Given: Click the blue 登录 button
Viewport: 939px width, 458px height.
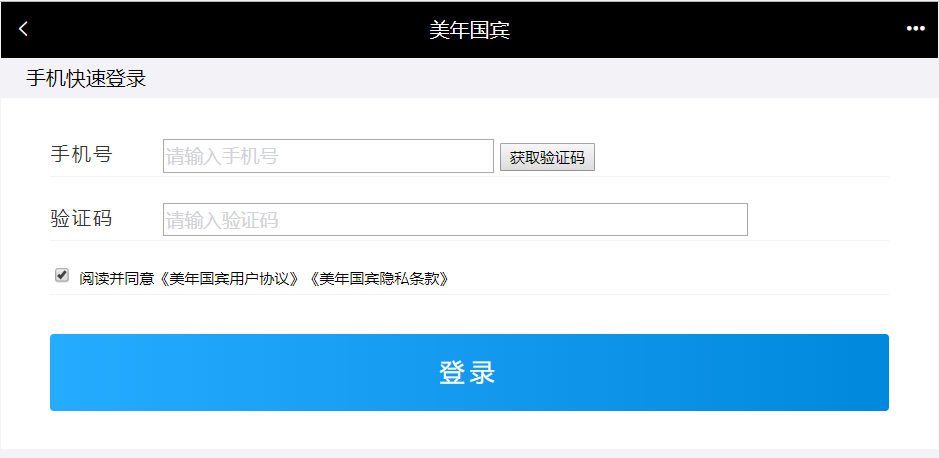Looking at the screenshot, I should 469,372.
